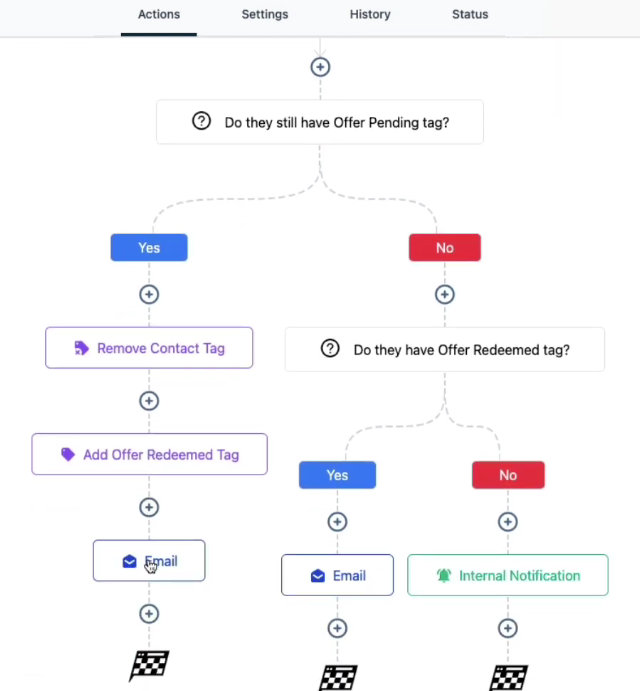Click plus icon below Add Offer Redeemed Tag
Image resolution: width=640 pixels, height=691 pixels.
pyautogui.click(x=149, y=507)
